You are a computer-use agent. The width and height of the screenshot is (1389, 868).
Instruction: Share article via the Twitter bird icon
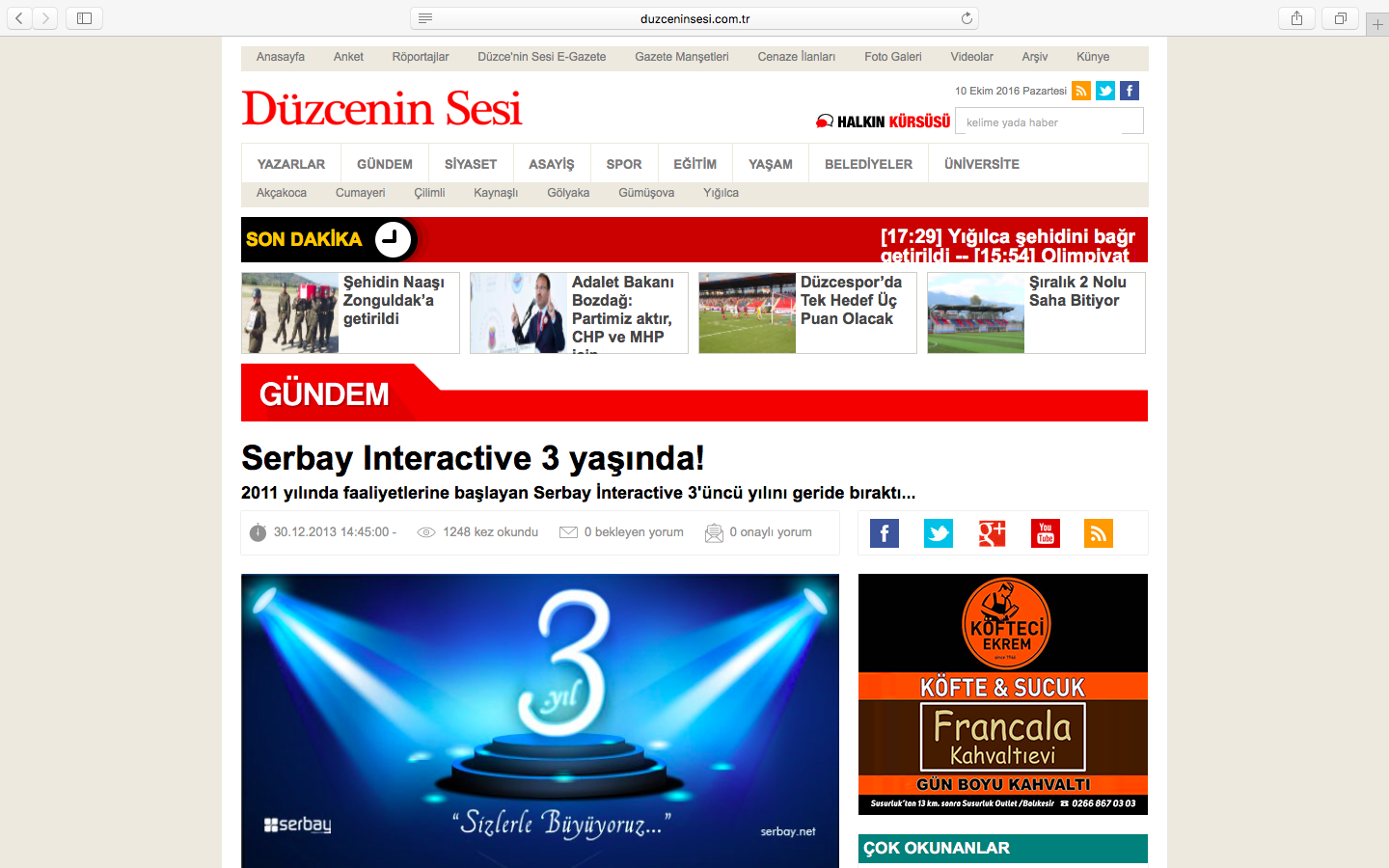pos(939,533)
